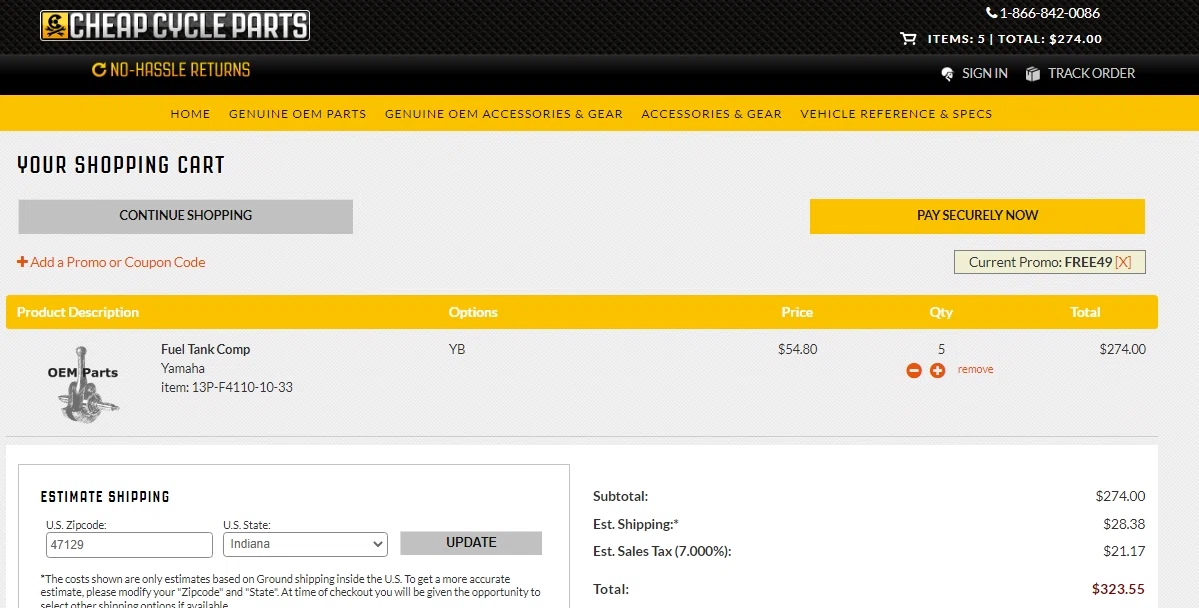Remove the FREE49 promo with [X]

(x=1123, y=262)
